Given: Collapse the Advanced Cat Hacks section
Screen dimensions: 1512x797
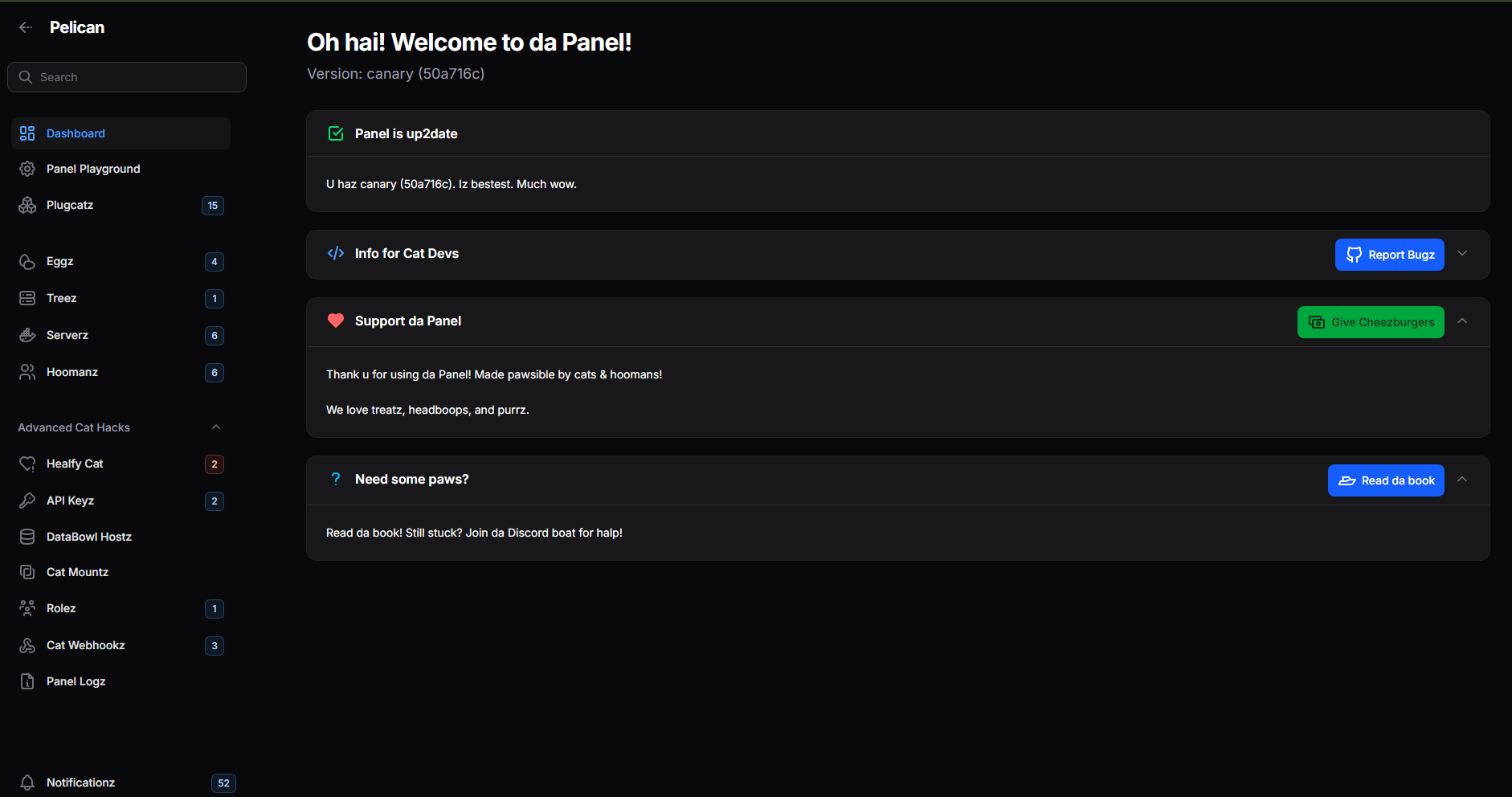Looking at the screenshot, I should click(216, 427).
